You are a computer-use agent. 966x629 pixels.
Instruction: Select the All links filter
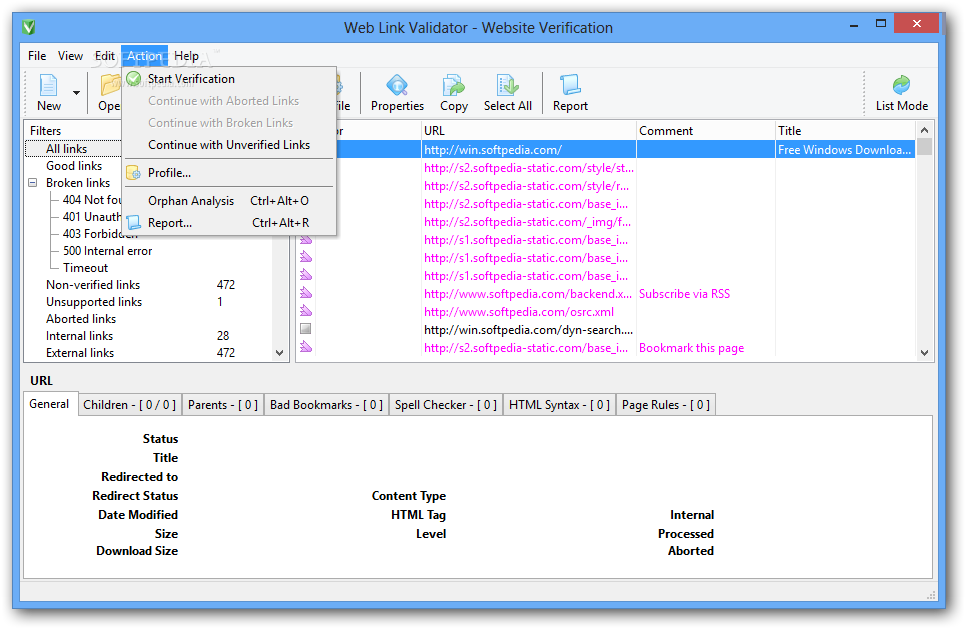coord(67,148)
